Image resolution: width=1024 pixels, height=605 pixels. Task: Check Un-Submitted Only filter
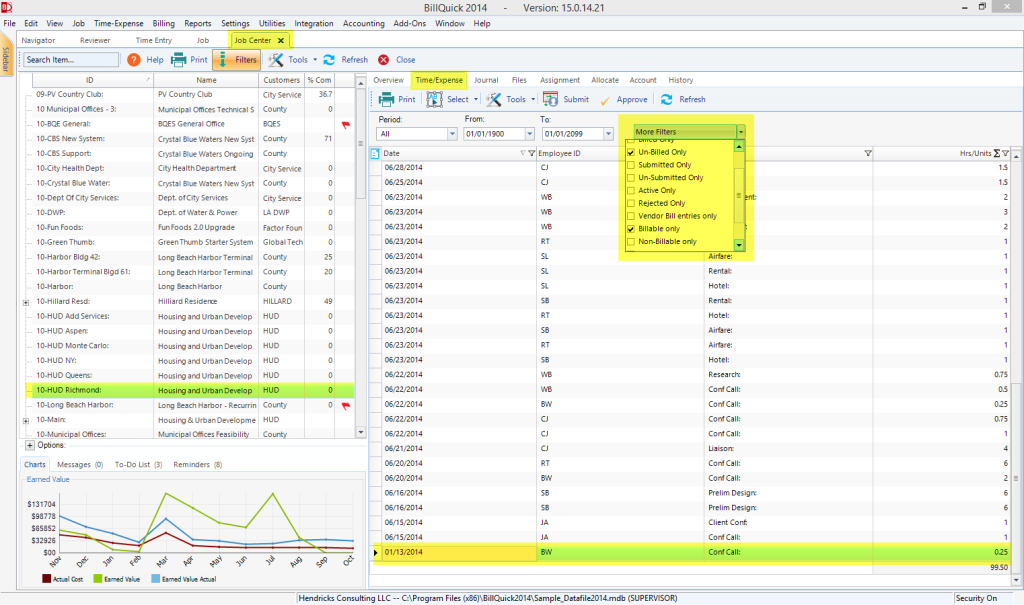631,178
